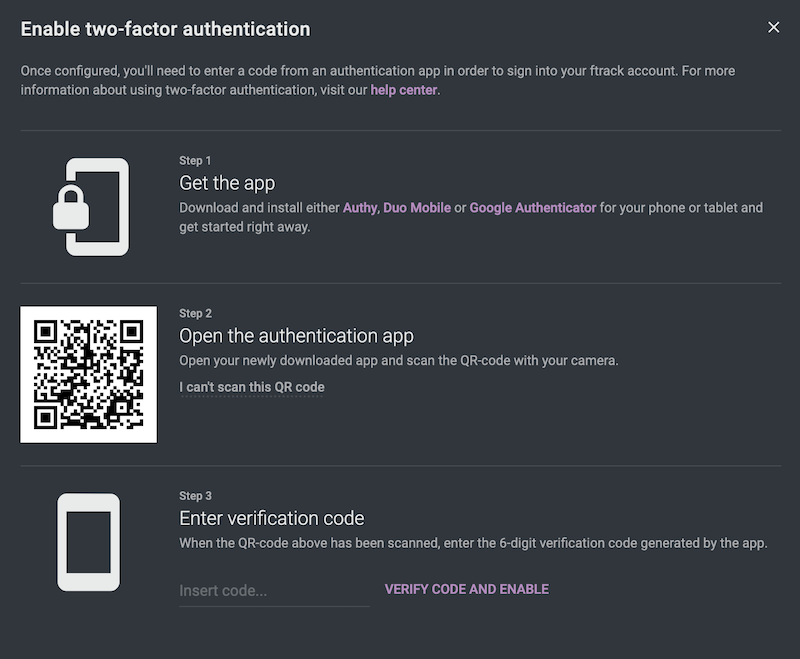
Task: Close the two-factor authentication dialog
Action: tap(773, 27)
